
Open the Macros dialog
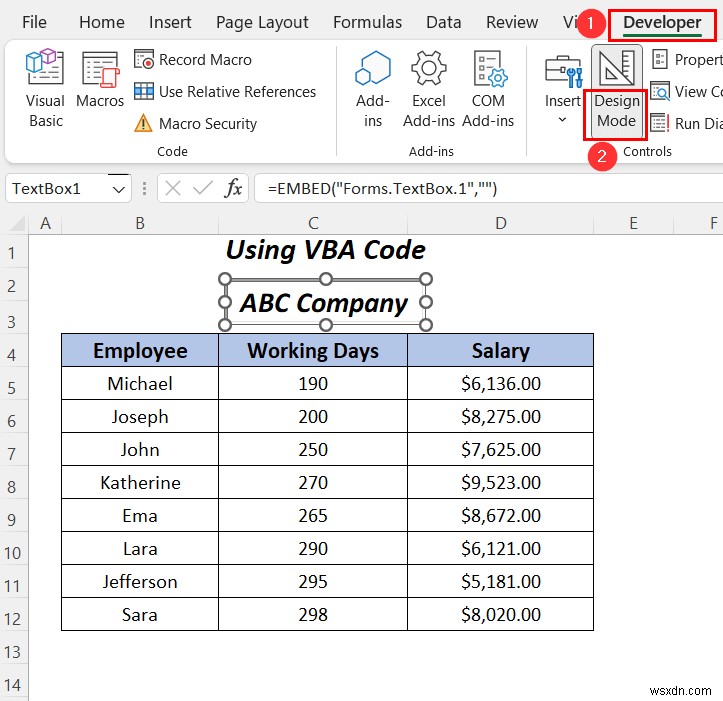(100, 79)
